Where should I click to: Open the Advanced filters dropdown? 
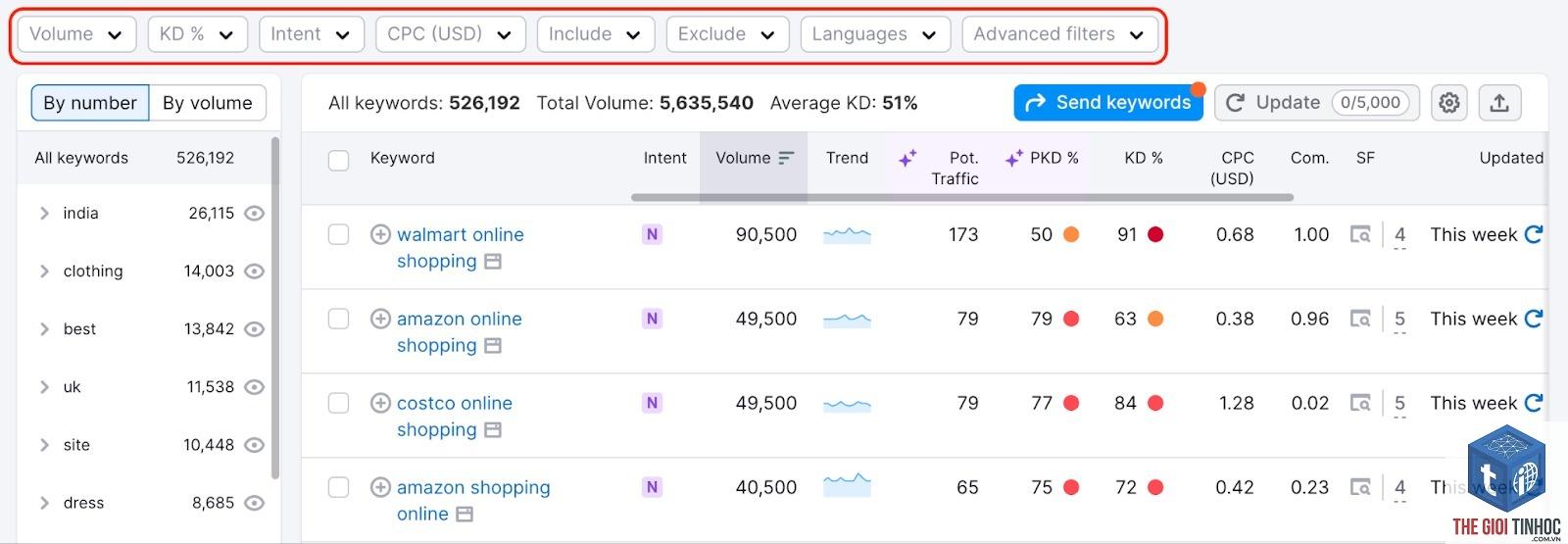pos(1059,34)
